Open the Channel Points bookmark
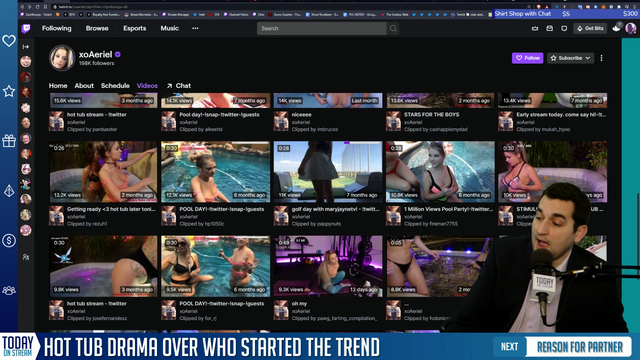This screenshot has width=640, height=360. (237, 14)
